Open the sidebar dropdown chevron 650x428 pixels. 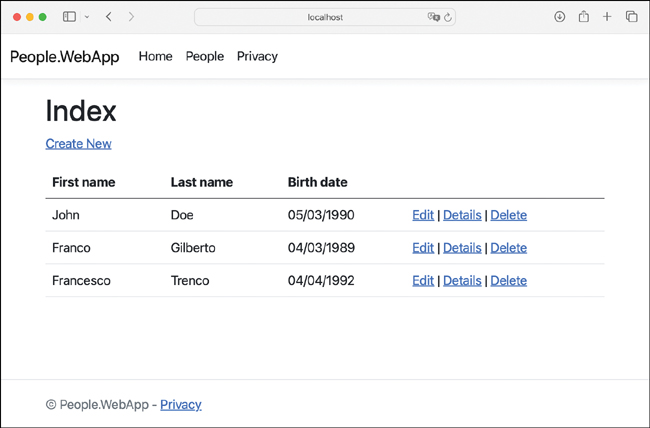(86, 17)
